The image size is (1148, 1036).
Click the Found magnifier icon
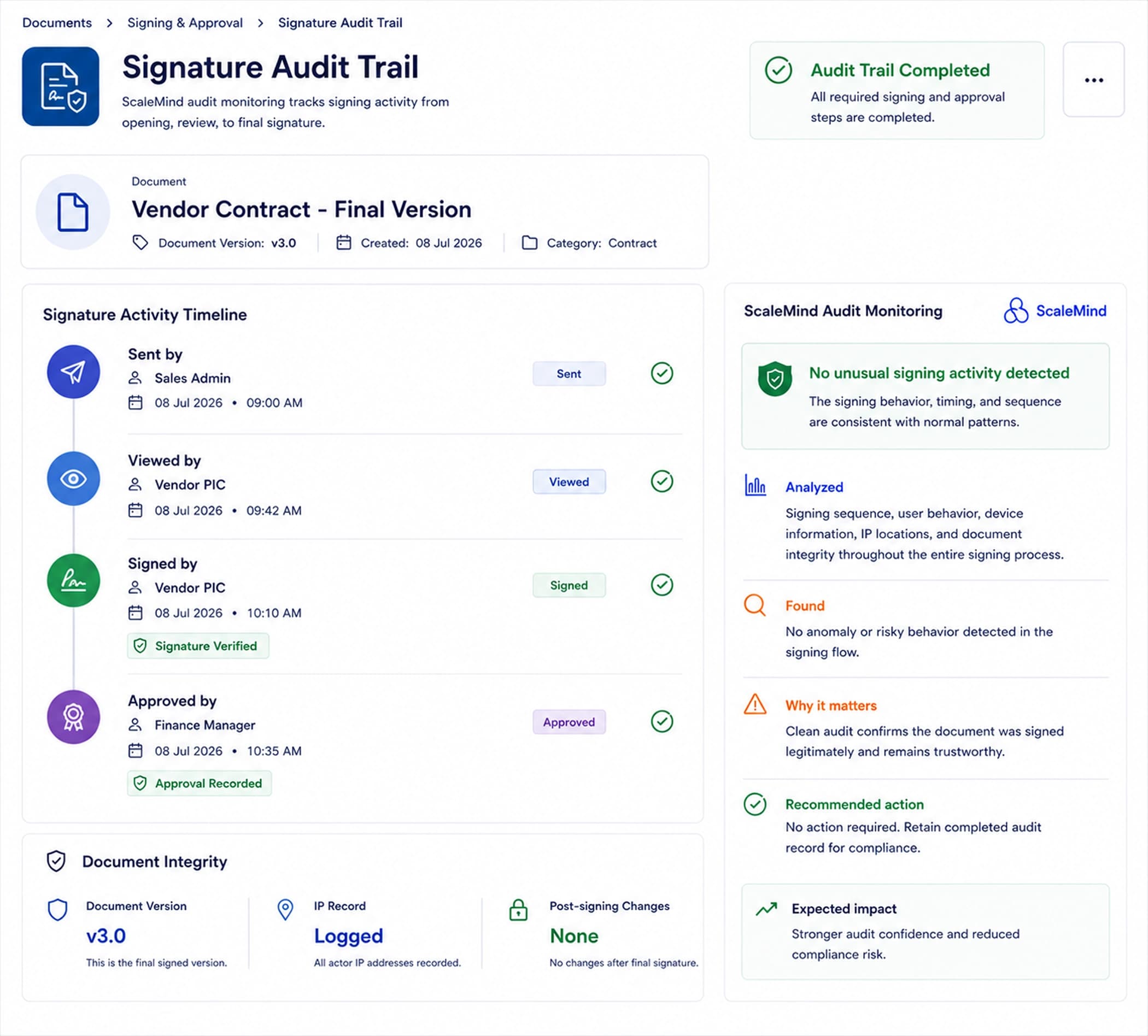coord(755,605)
